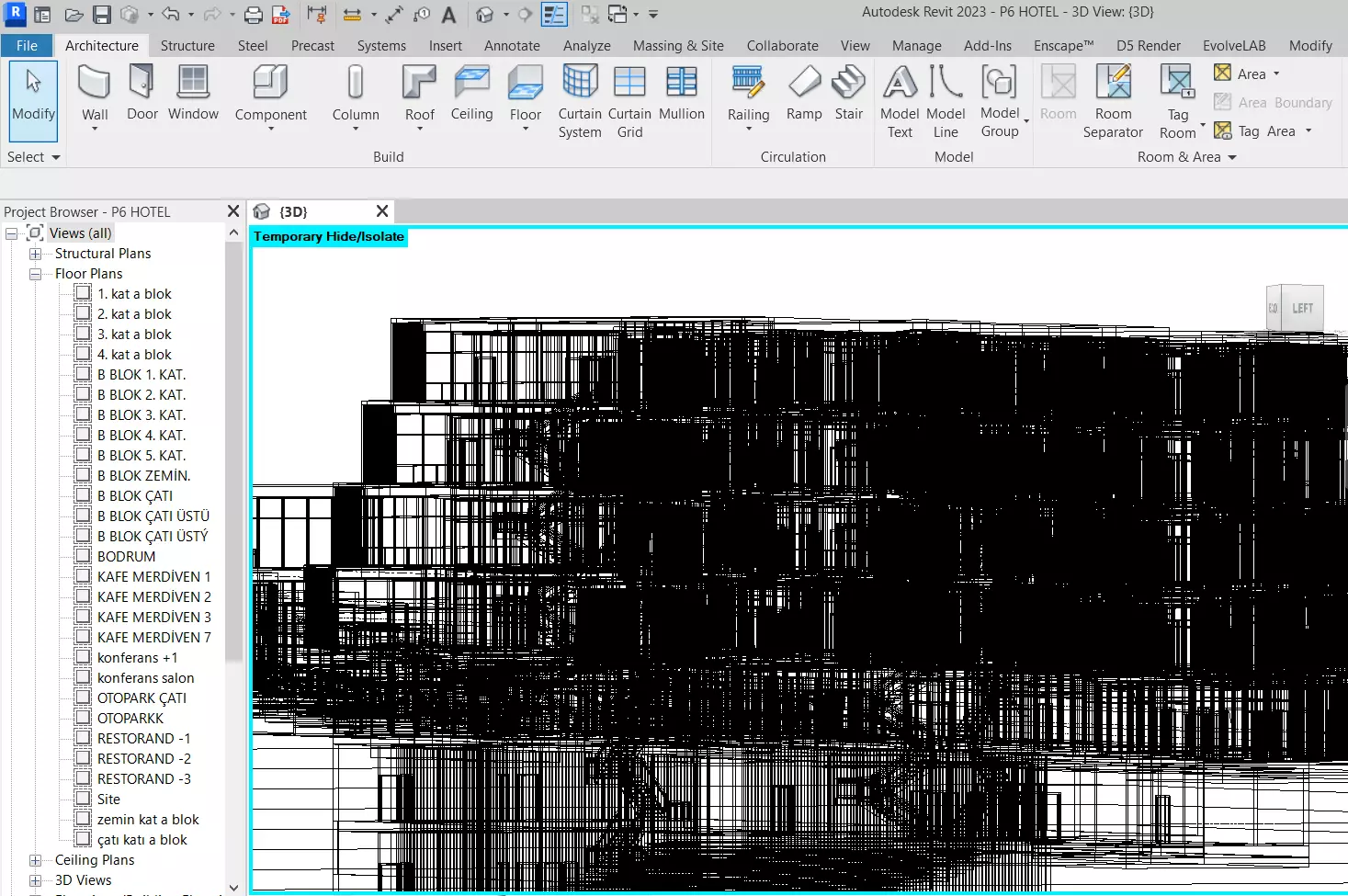Select the Mullion tool
Screen dimensions: 1348x896
tap(682, 92)
